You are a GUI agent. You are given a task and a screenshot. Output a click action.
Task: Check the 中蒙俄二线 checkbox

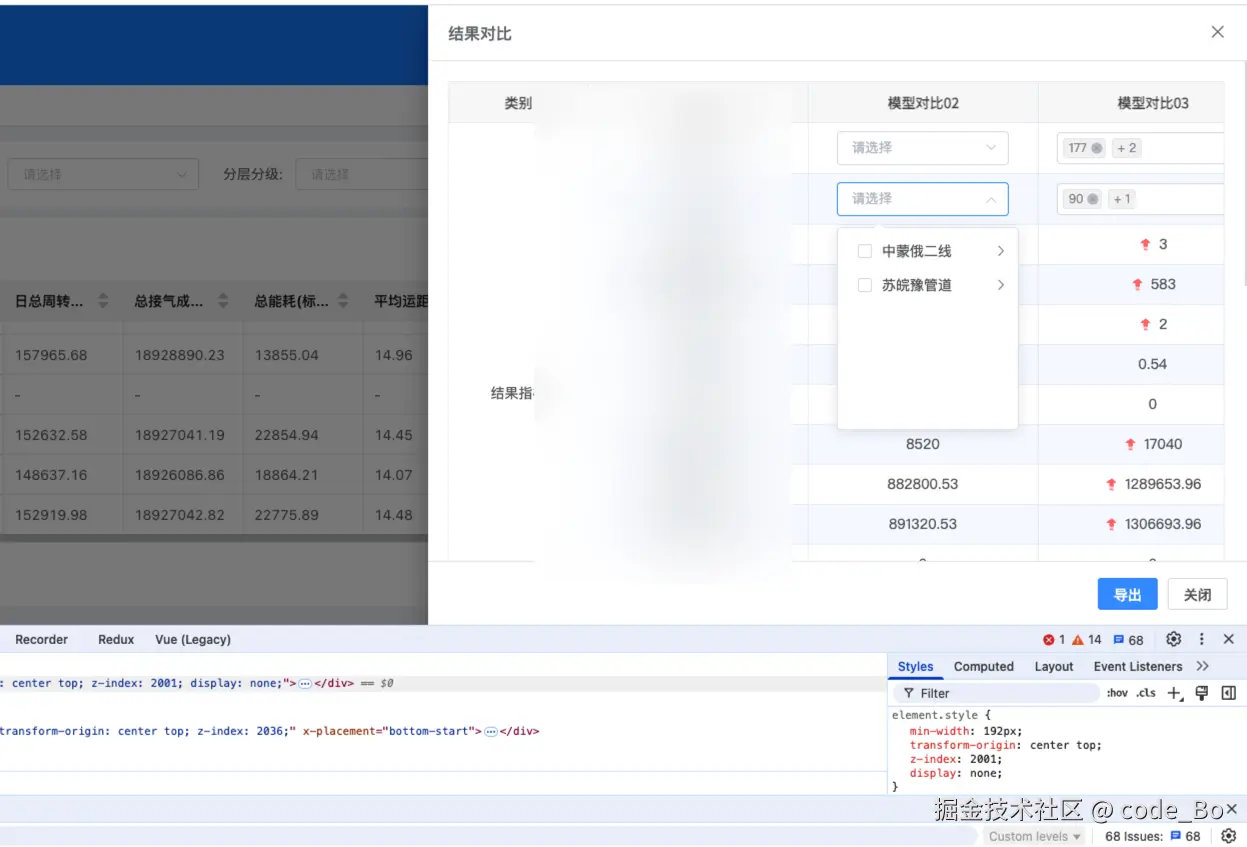click(865, 251)
